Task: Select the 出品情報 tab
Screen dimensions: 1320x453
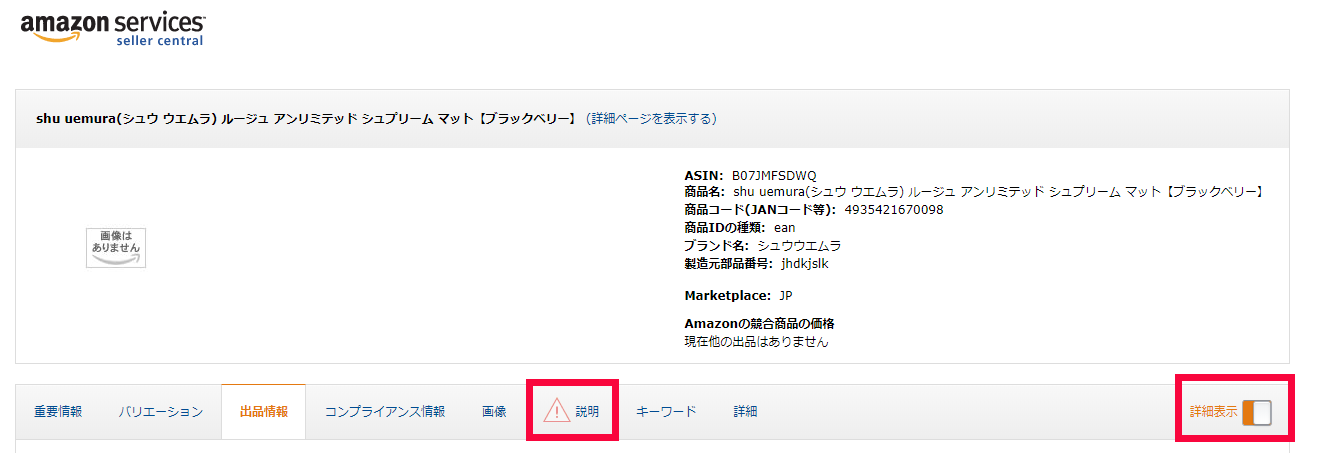Action: 264,412
